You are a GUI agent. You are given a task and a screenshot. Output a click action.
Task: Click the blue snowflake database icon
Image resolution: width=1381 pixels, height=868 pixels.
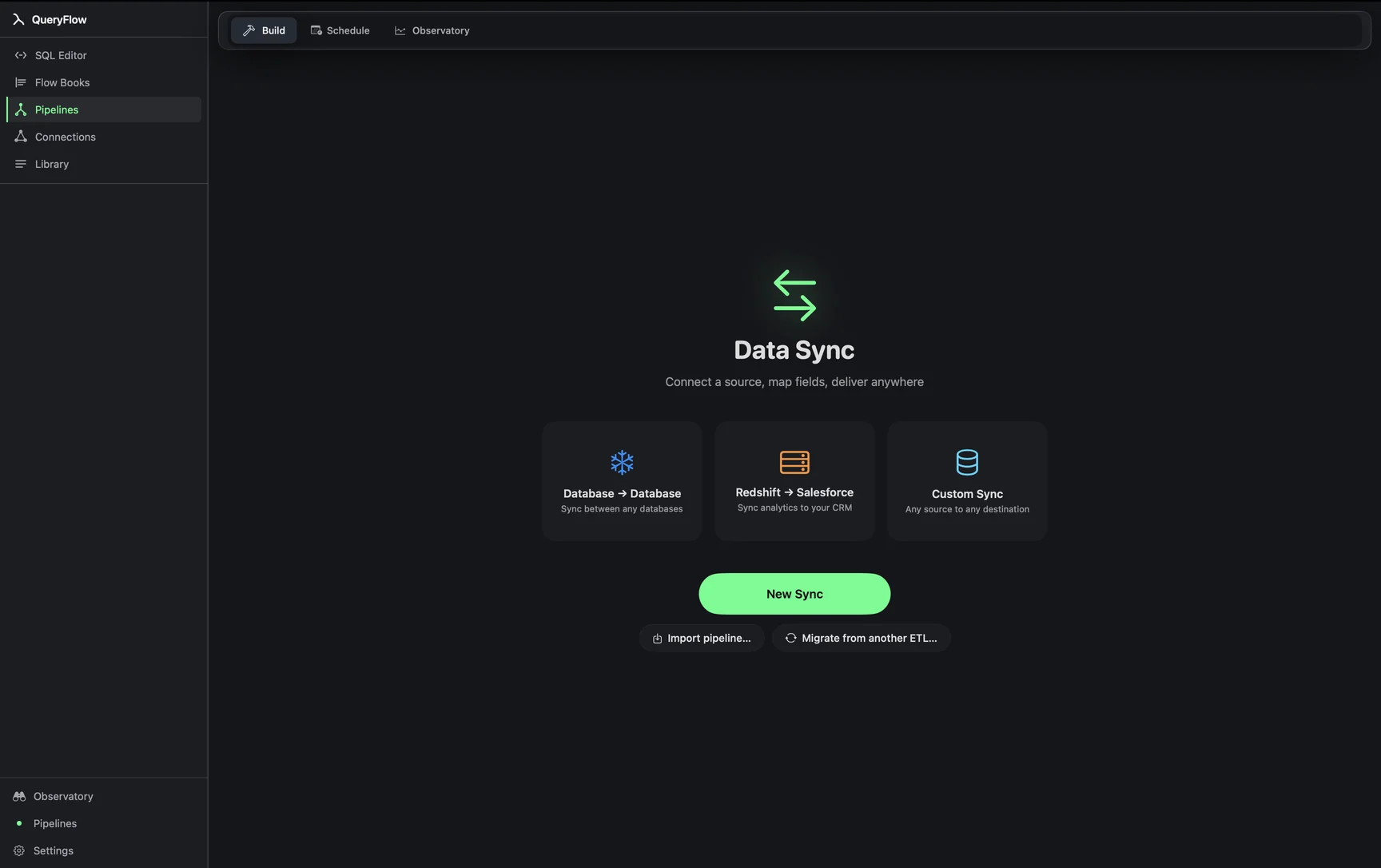622,462
